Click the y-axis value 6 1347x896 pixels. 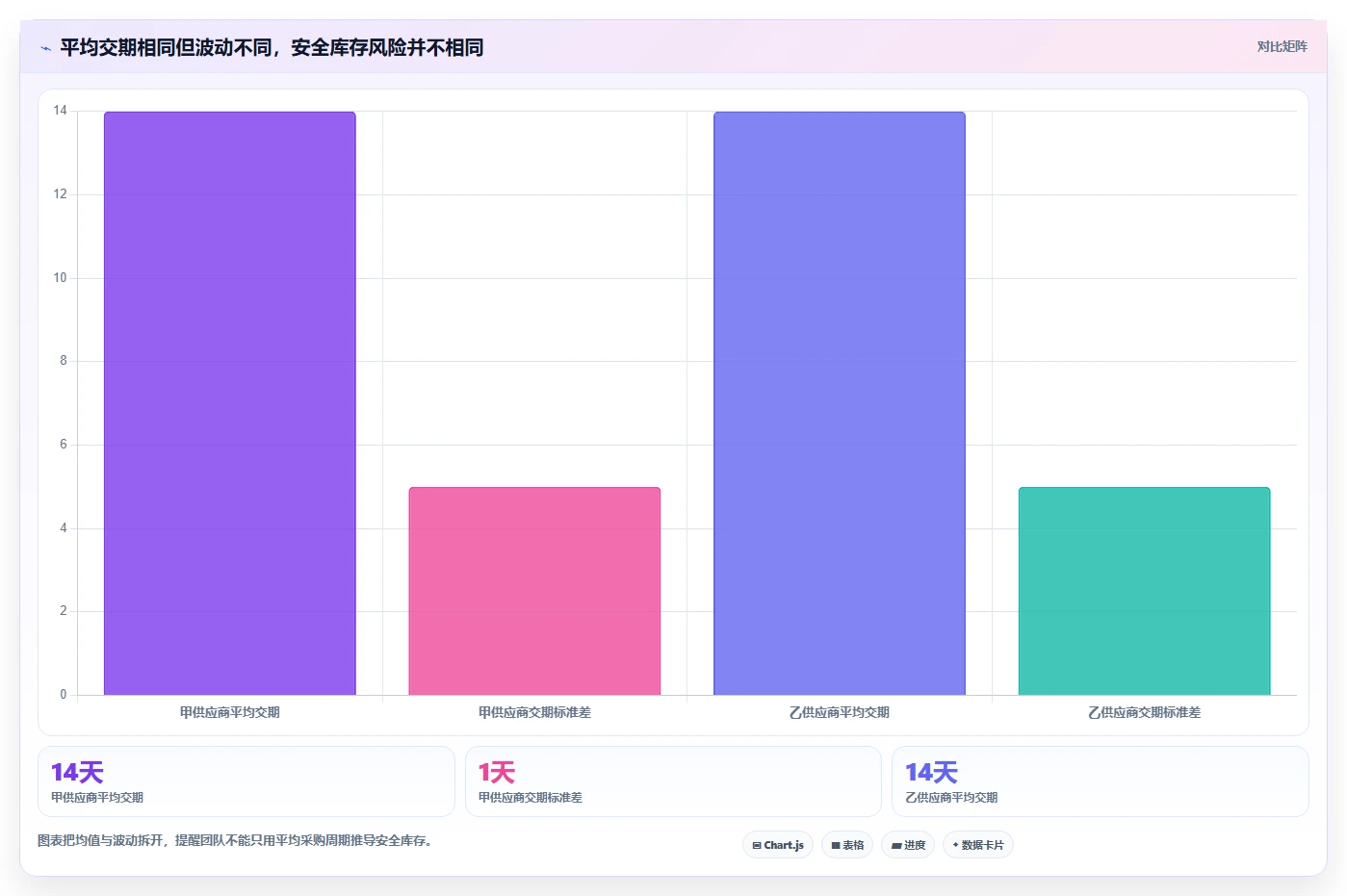64,445
